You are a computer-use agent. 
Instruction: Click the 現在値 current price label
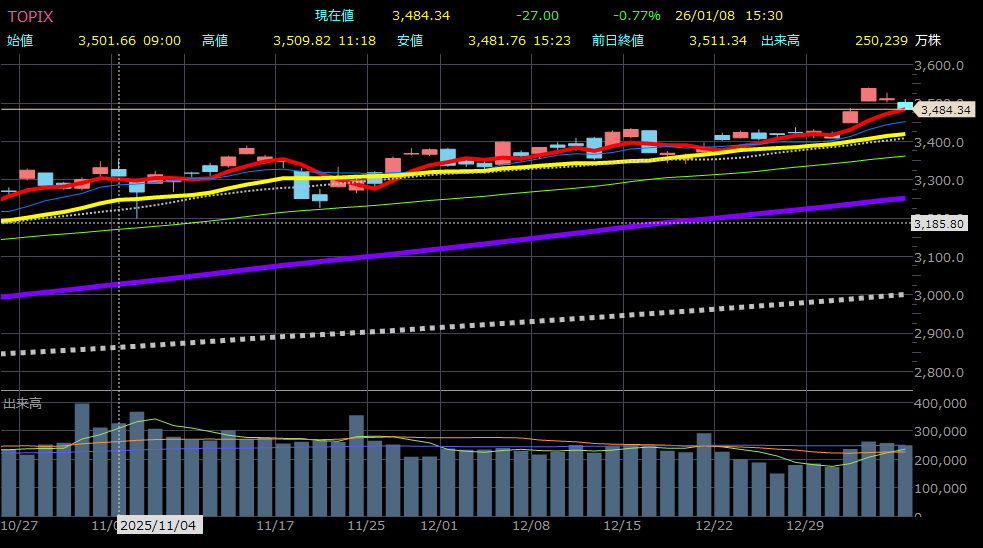pyautogui.click(x=334, y=16)
